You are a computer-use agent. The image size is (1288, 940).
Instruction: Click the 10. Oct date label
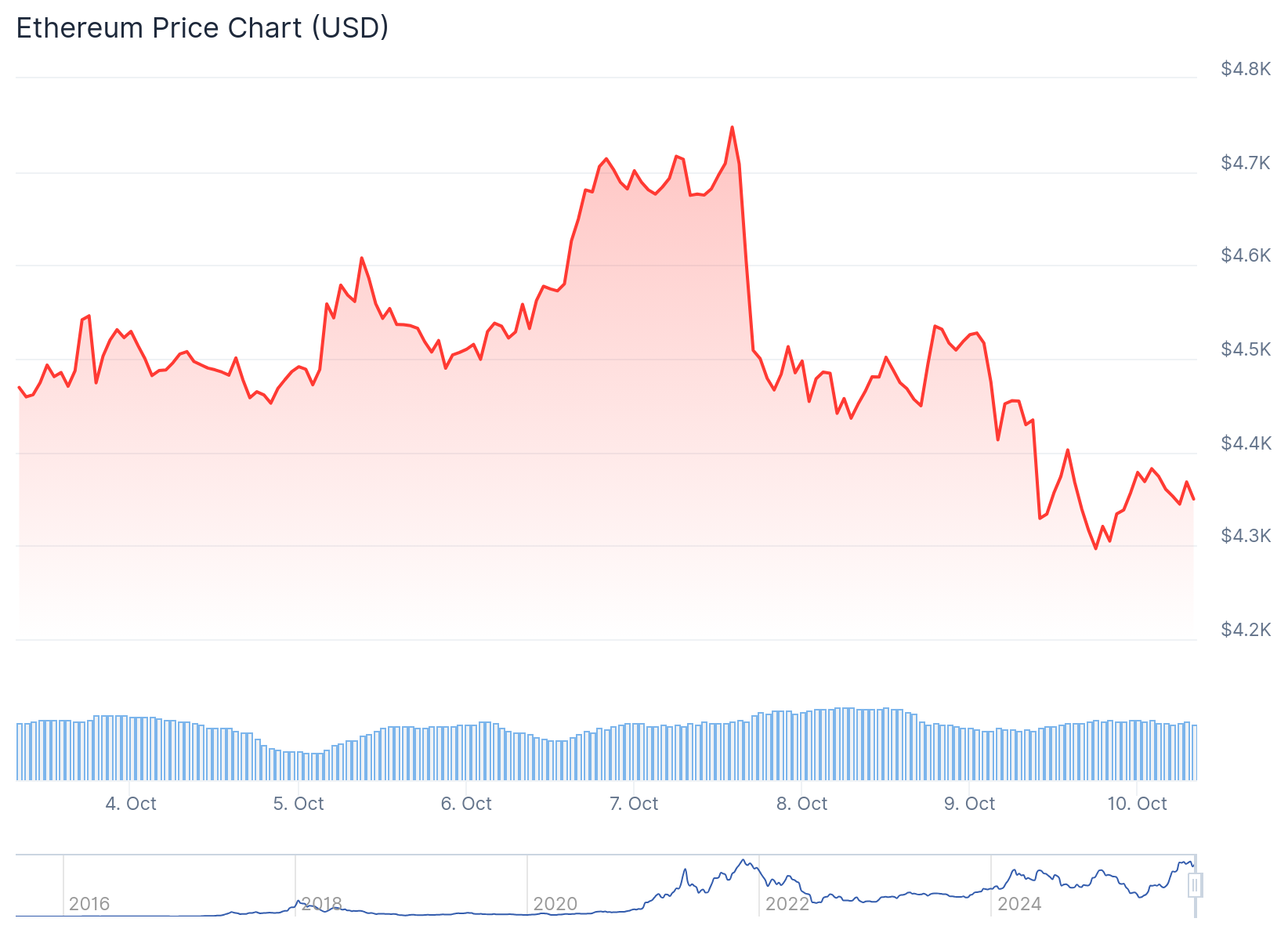point(1137,804)
